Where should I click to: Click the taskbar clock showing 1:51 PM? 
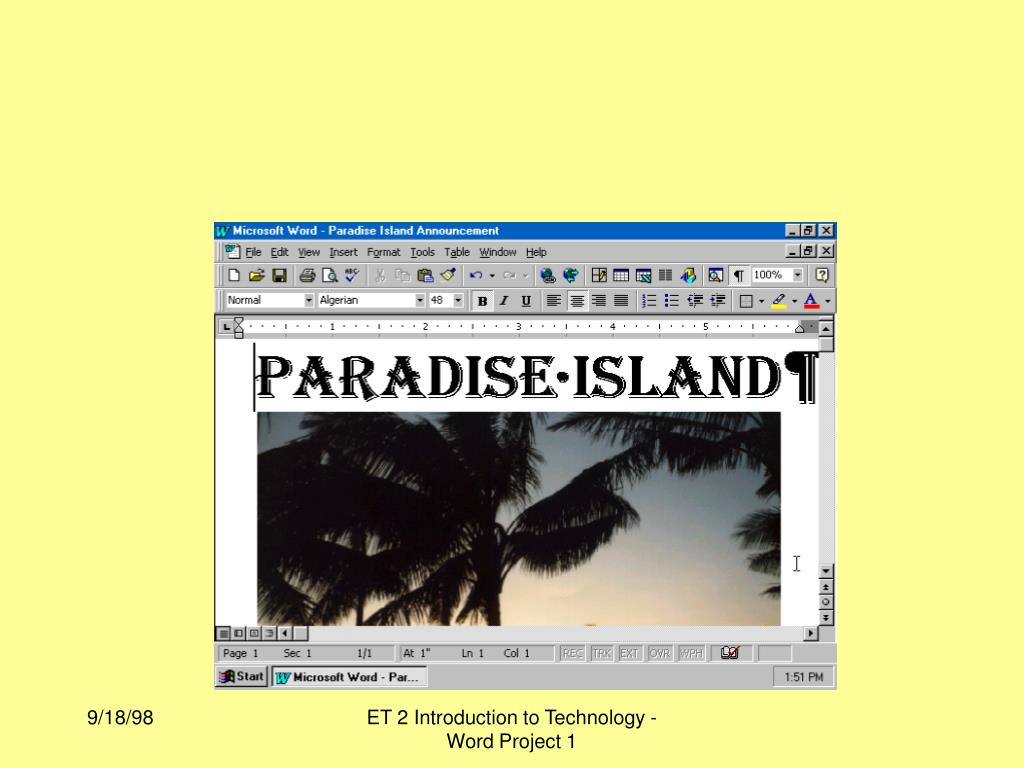(804, 677)
